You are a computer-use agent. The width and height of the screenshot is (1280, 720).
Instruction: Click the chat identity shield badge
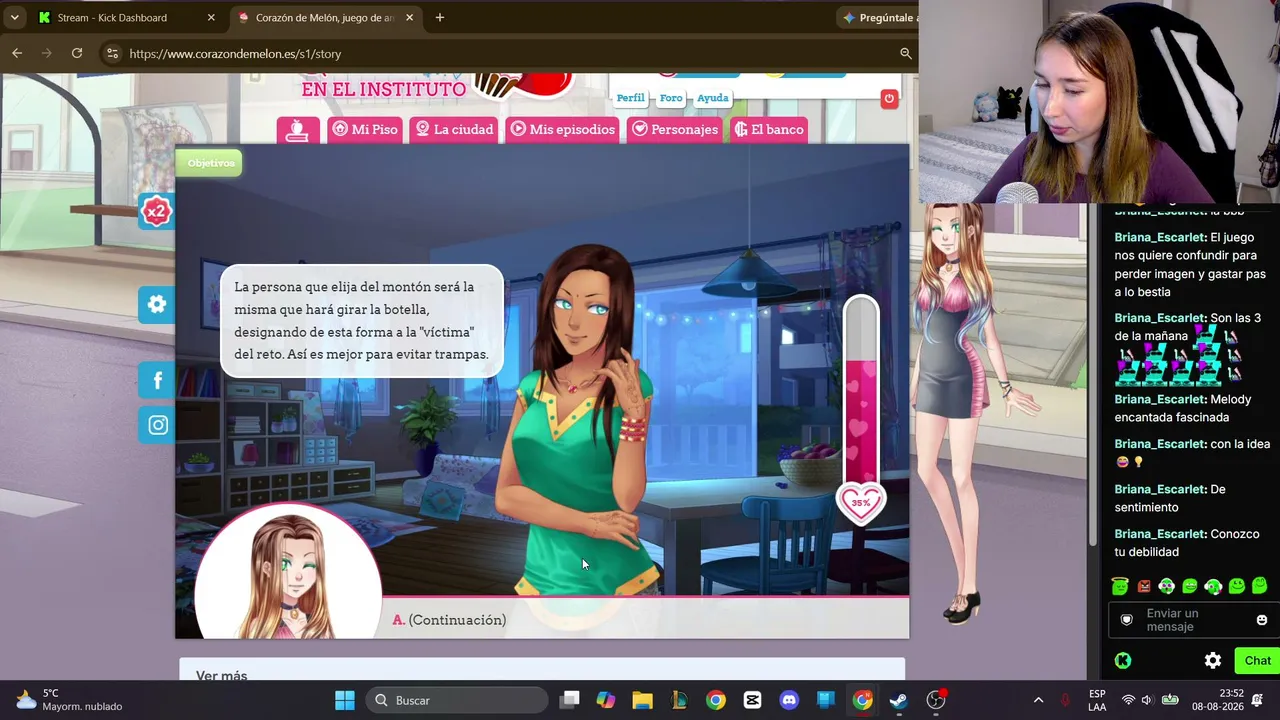(1127, 620)
